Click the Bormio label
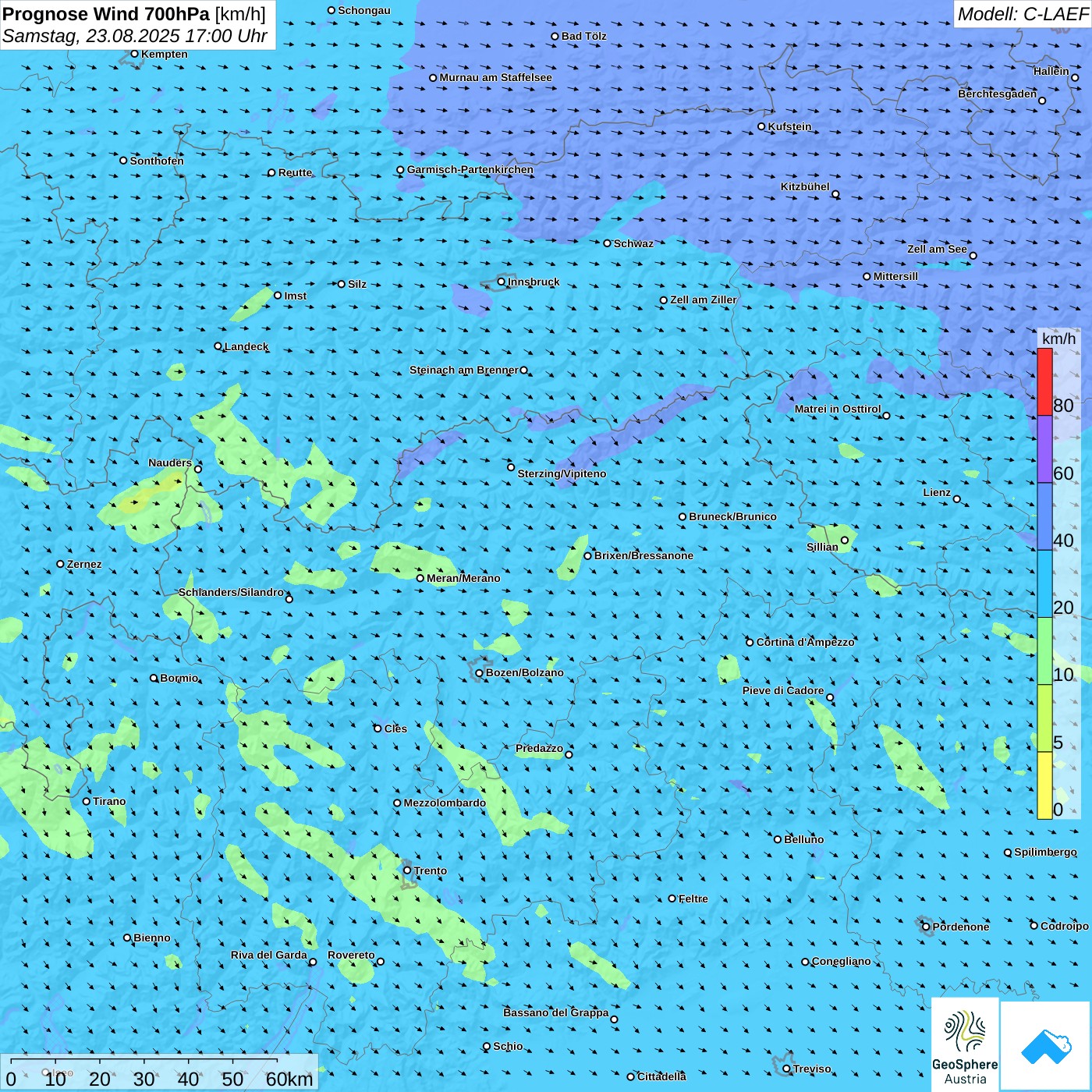1092x1092 pixels. click(179, 678)
